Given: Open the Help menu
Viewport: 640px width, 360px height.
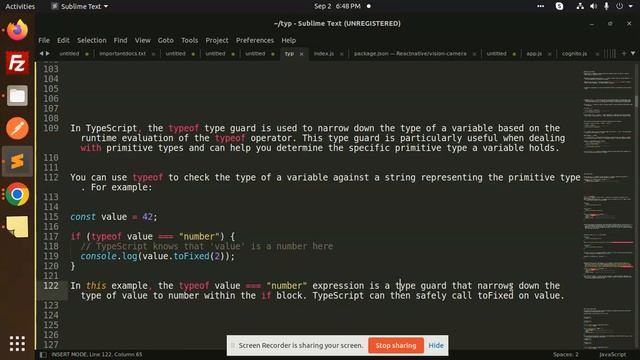Looking at the screenshot, I should click(289, 40).
